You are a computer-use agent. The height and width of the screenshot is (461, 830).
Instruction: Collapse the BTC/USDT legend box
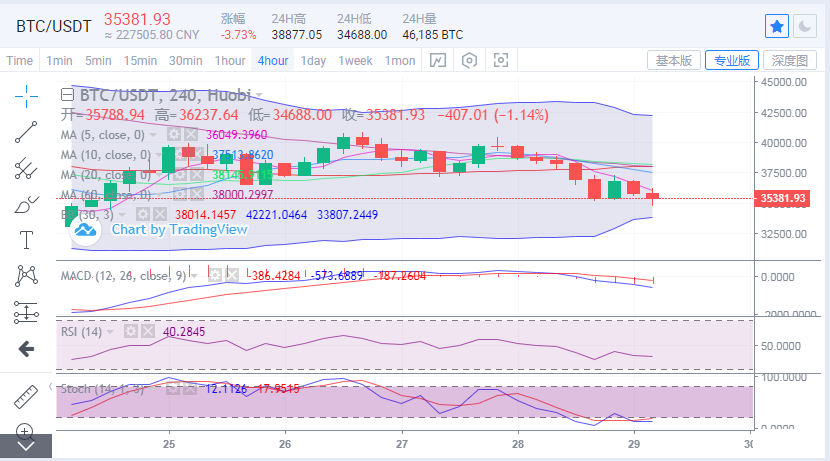pyautogui.click(x=67, y=96)
